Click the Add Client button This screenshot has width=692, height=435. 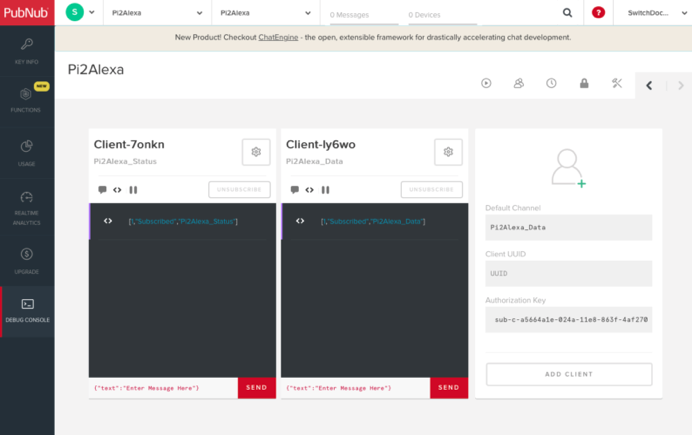coord(568,374)
